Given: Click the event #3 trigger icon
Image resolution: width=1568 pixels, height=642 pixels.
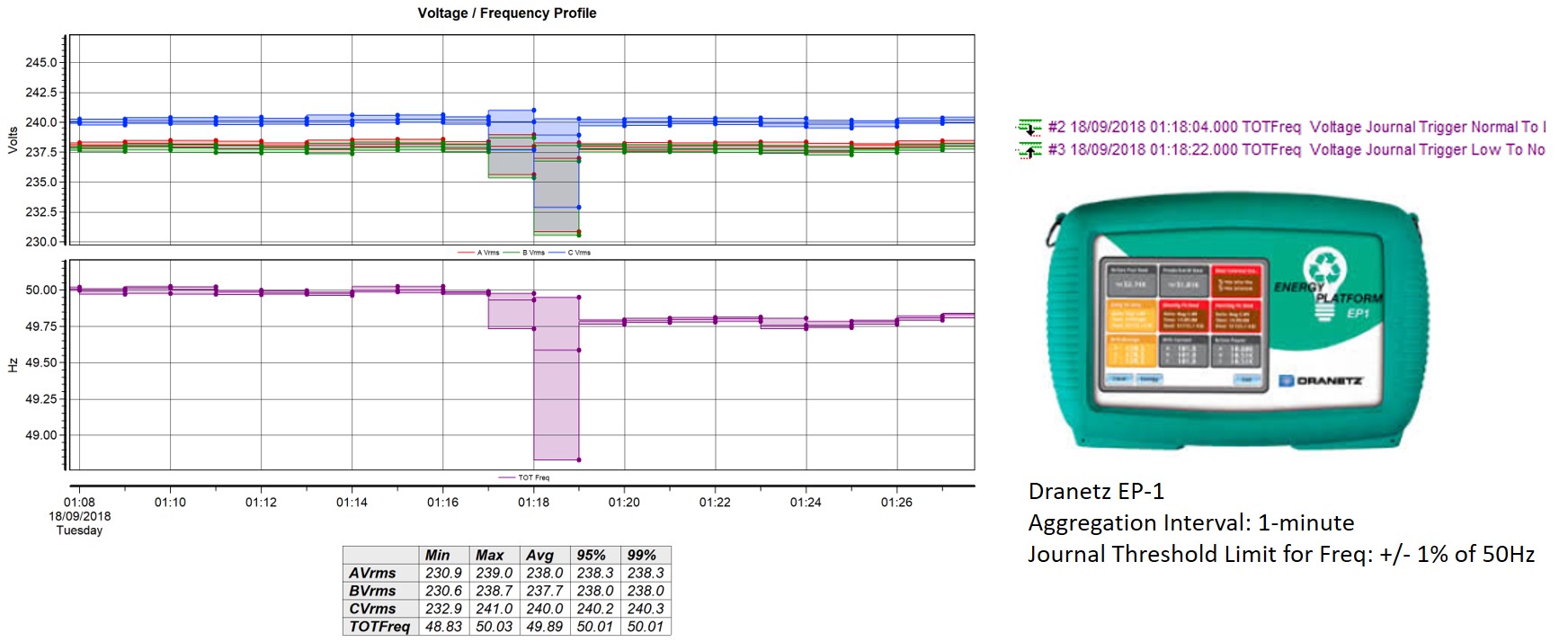Looking at the screenshot, I should pyautogui.click(x=1029, y=150).
